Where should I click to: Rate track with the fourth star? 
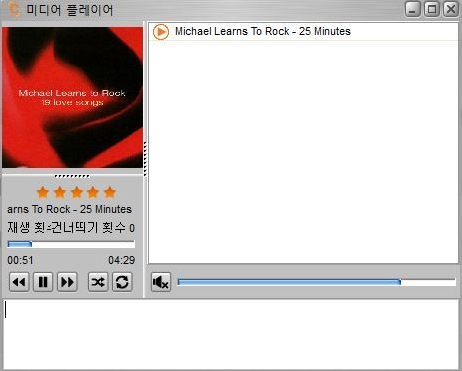(x=93, y=192)
